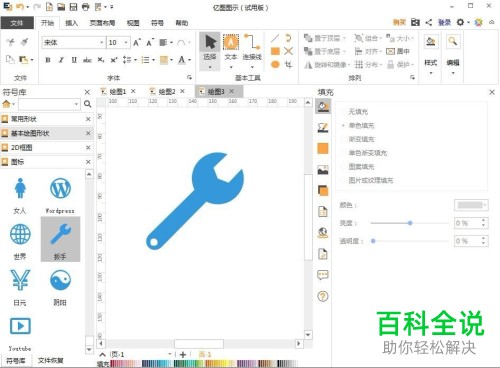The image size is (500, 368).
Task: Toggle italic formatting
Action: coord(61,60)
